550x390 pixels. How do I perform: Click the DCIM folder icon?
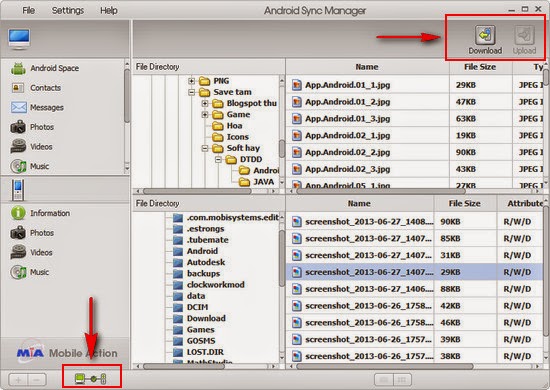pos(178,308)
